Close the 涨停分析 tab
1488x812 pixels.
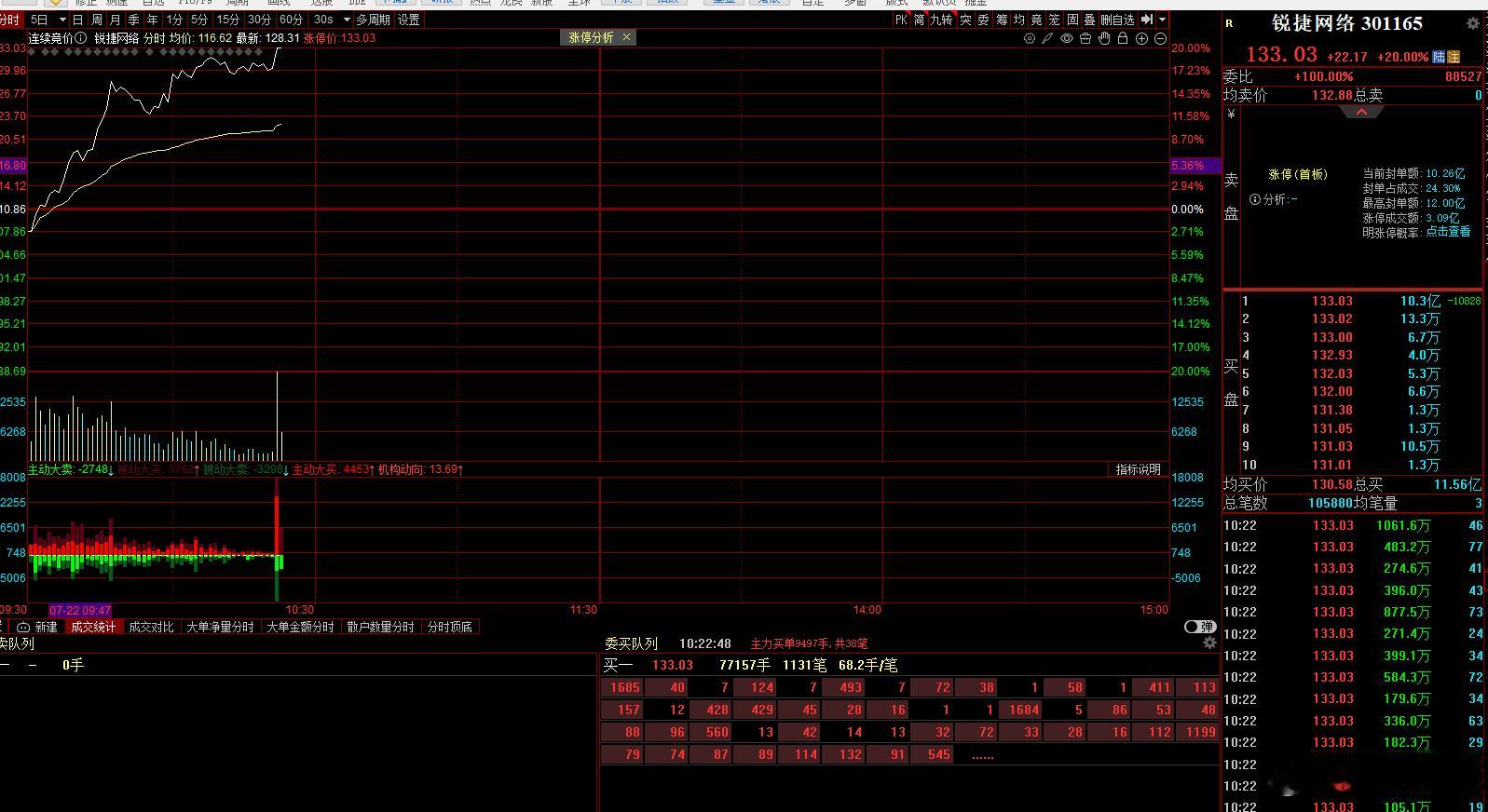626,37
